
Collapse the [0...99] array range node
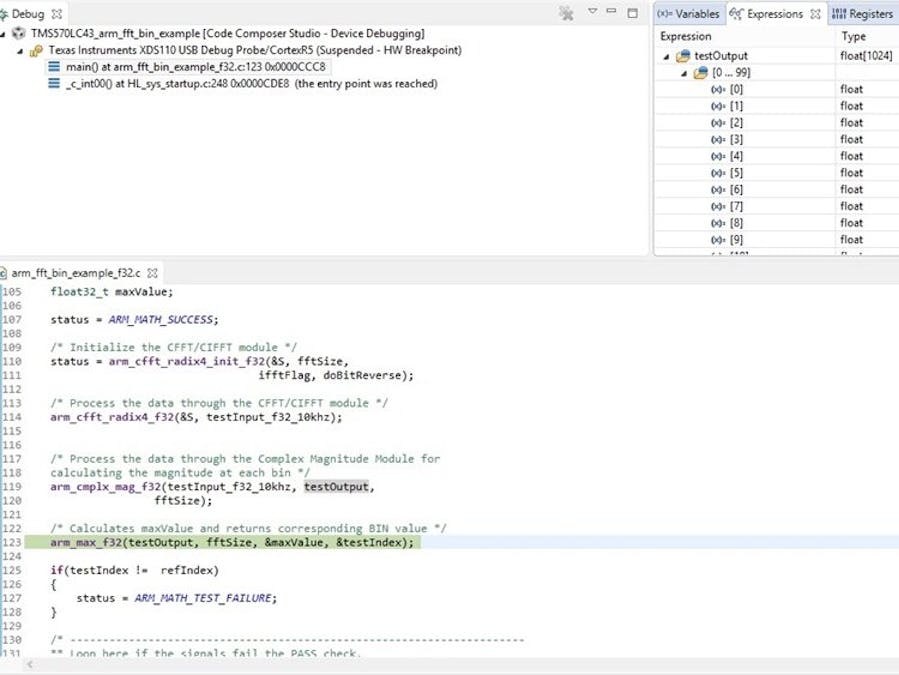pyautogui.click(x=684, y=74)
